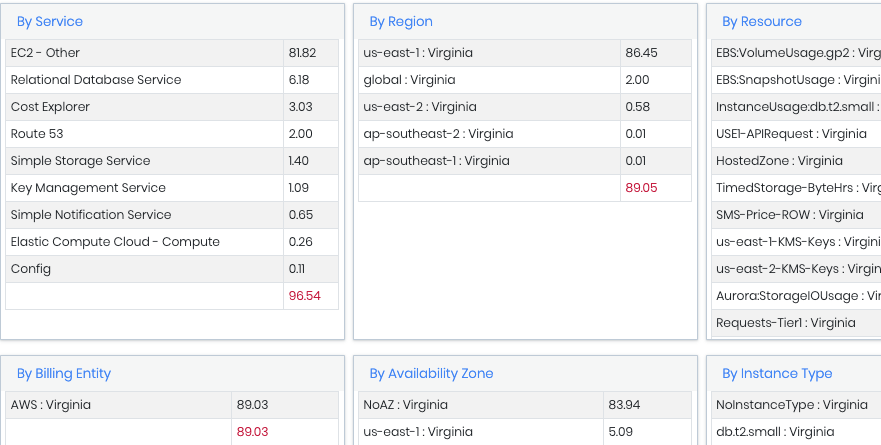This screenshot has height=445, width=881.
Task: Click the By Region total 89.05
Action: (641, 188)
